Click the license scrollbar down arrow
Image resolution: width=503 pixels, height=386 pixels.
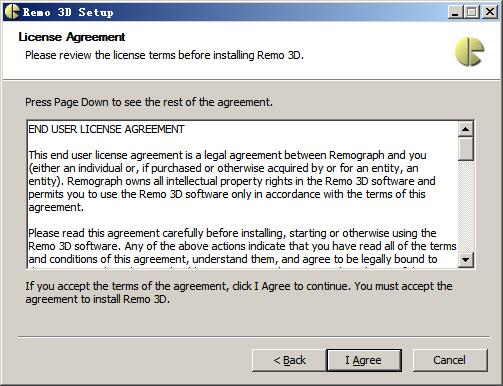[466, 259]
